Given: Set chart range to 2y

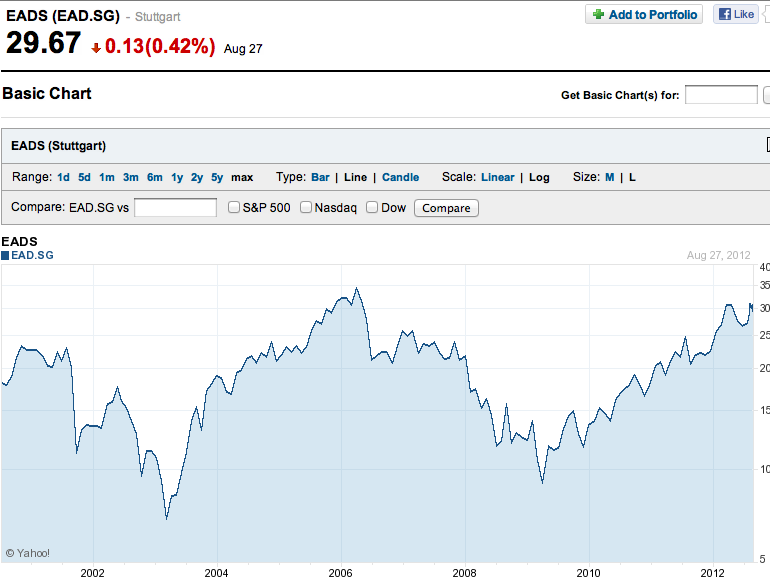Looking at the screenshot, I should (197, 177).
